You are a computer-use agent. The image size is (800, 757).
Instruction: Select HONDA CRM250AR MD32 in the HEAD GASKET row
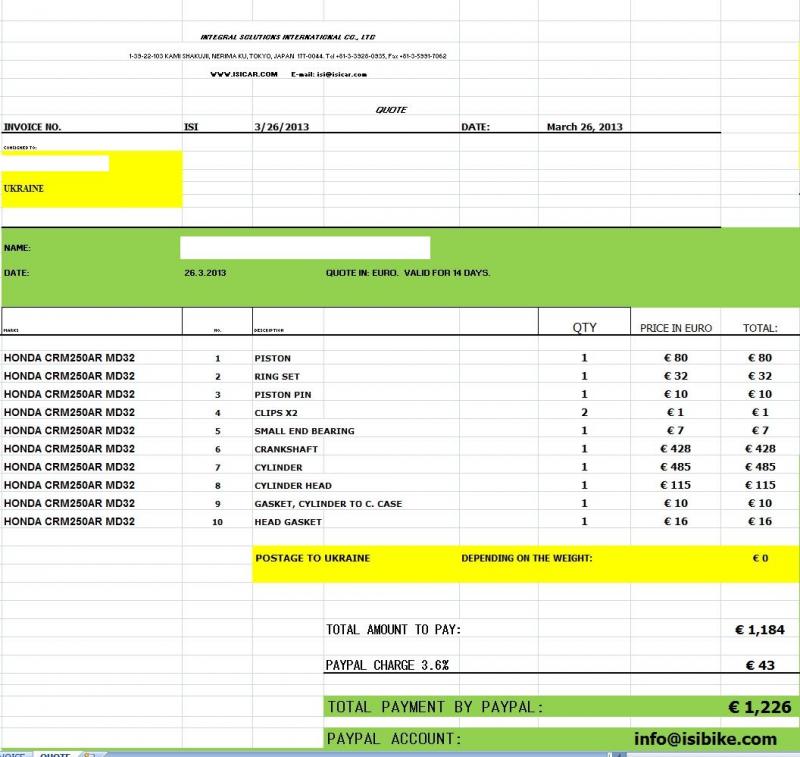[69, 521]
